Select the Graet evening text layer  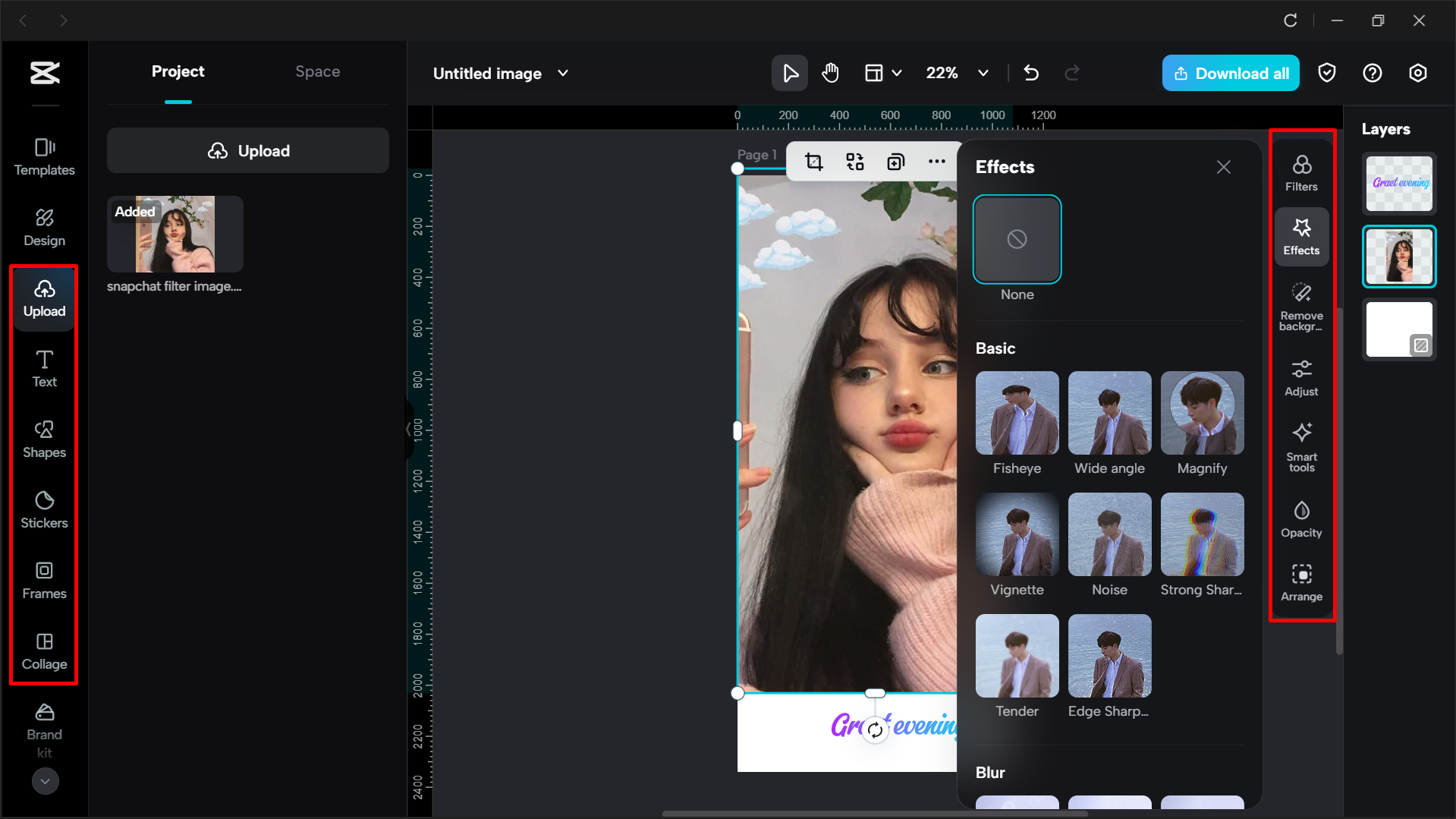click(x=1398, y=183)
